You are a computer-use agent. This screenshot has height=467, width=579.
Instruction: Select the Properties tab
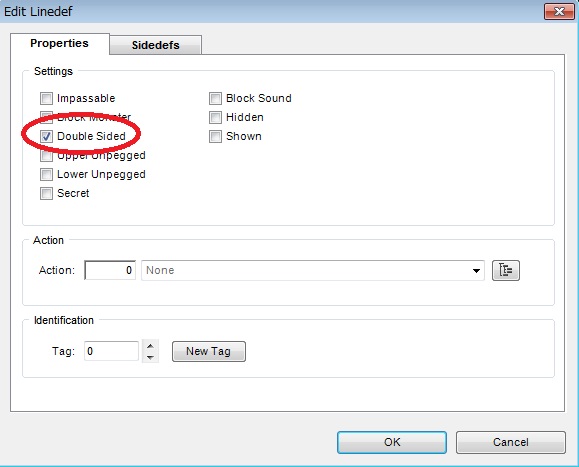click(x=59, y=43)
